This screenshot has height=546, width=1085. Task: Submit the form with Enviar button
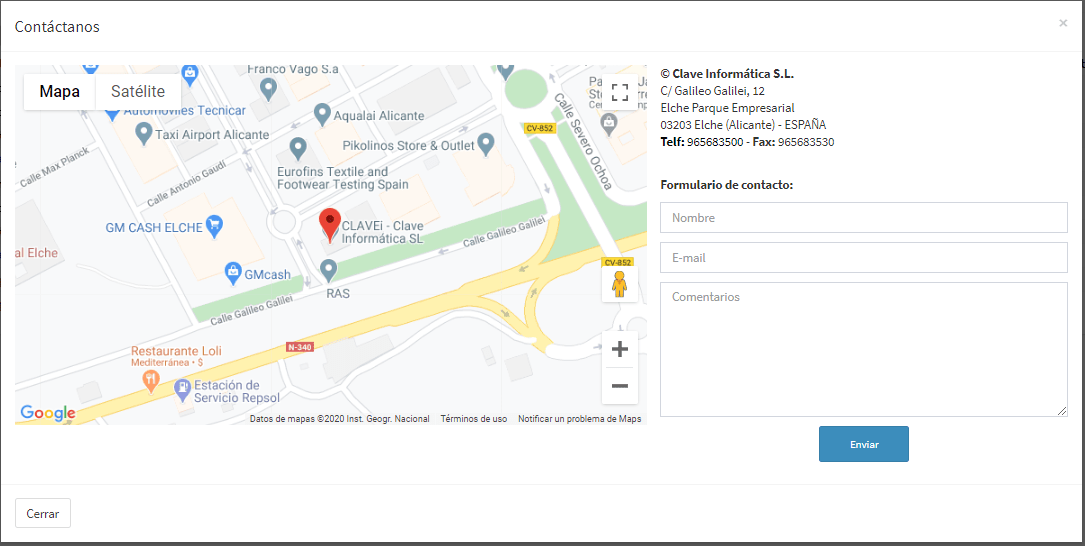(x=864, y=444)
